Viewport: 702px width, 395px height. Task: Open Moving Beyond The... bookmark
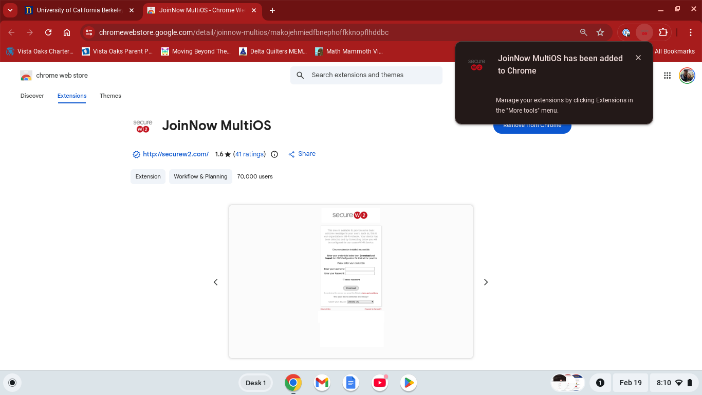click(195, 52)
